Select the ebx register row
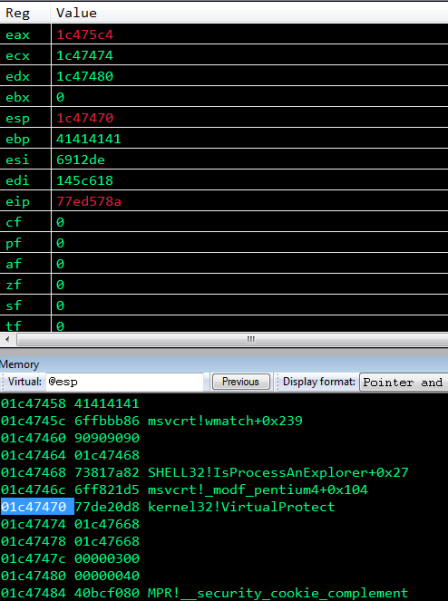This screenshot has width=448, height=601. [224, 97]
